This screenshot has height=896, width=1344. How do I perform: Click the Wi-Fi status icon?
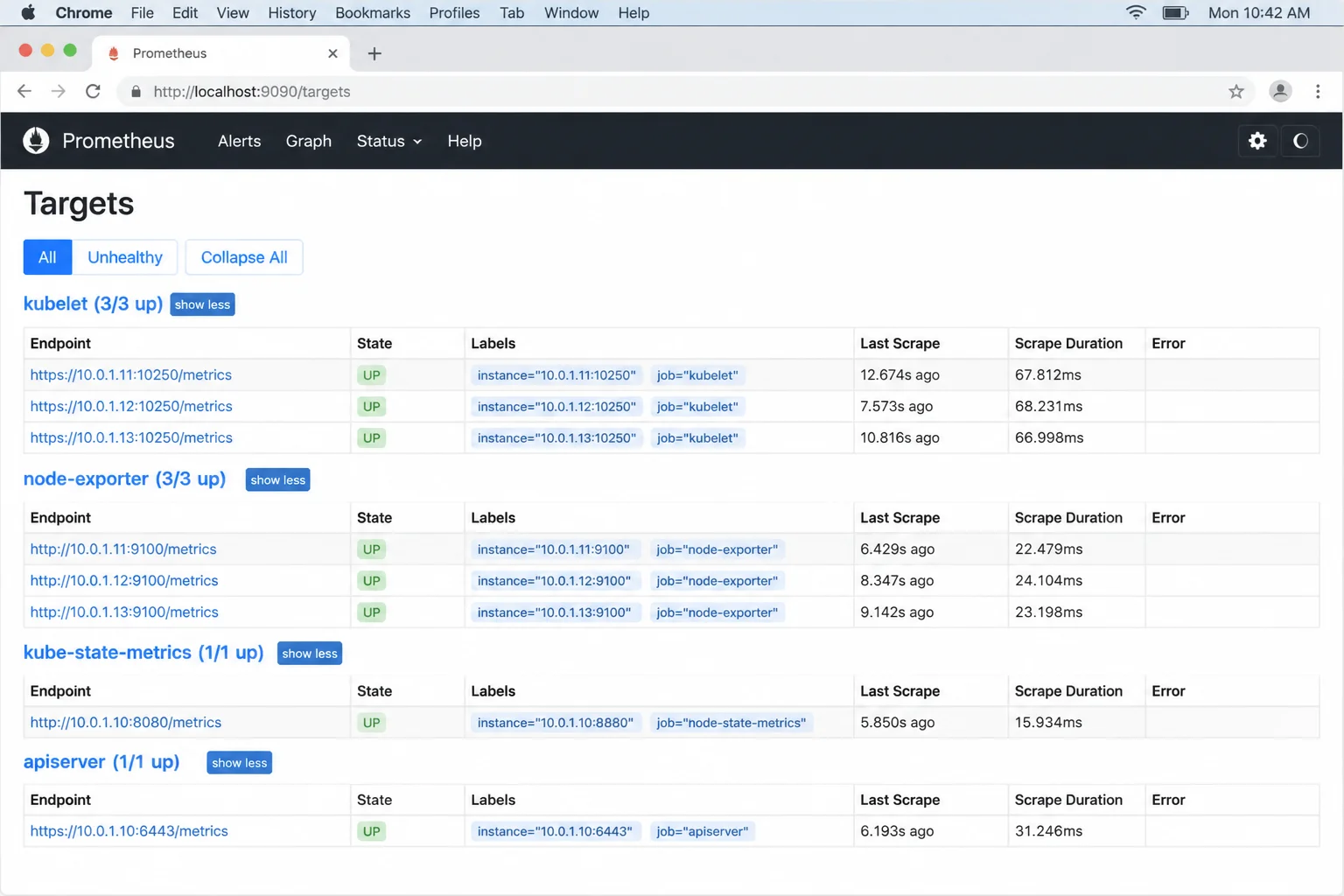(x=1136, y=12)
